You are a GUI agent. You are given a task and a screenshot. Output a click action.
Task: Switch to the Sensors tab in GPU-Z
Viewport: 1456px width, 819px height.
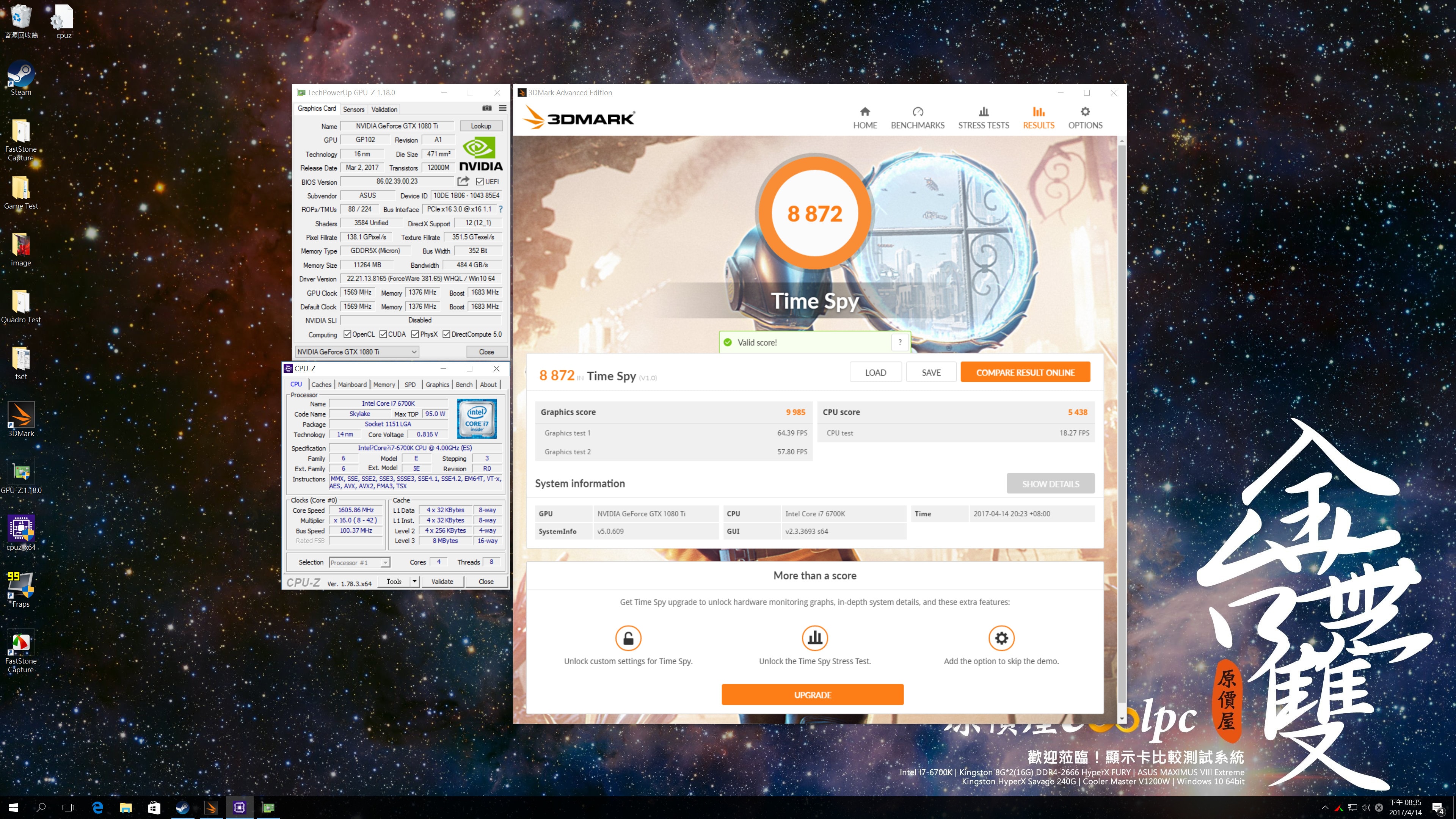[354, 109]
